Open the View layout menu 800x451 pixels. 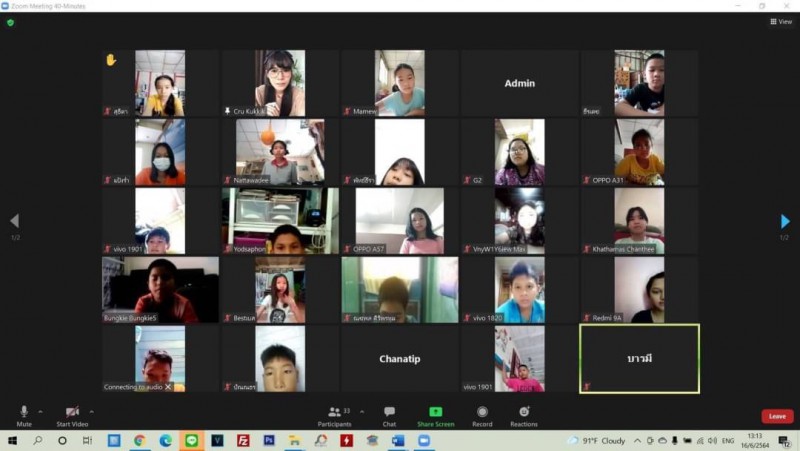coord(781,21)
